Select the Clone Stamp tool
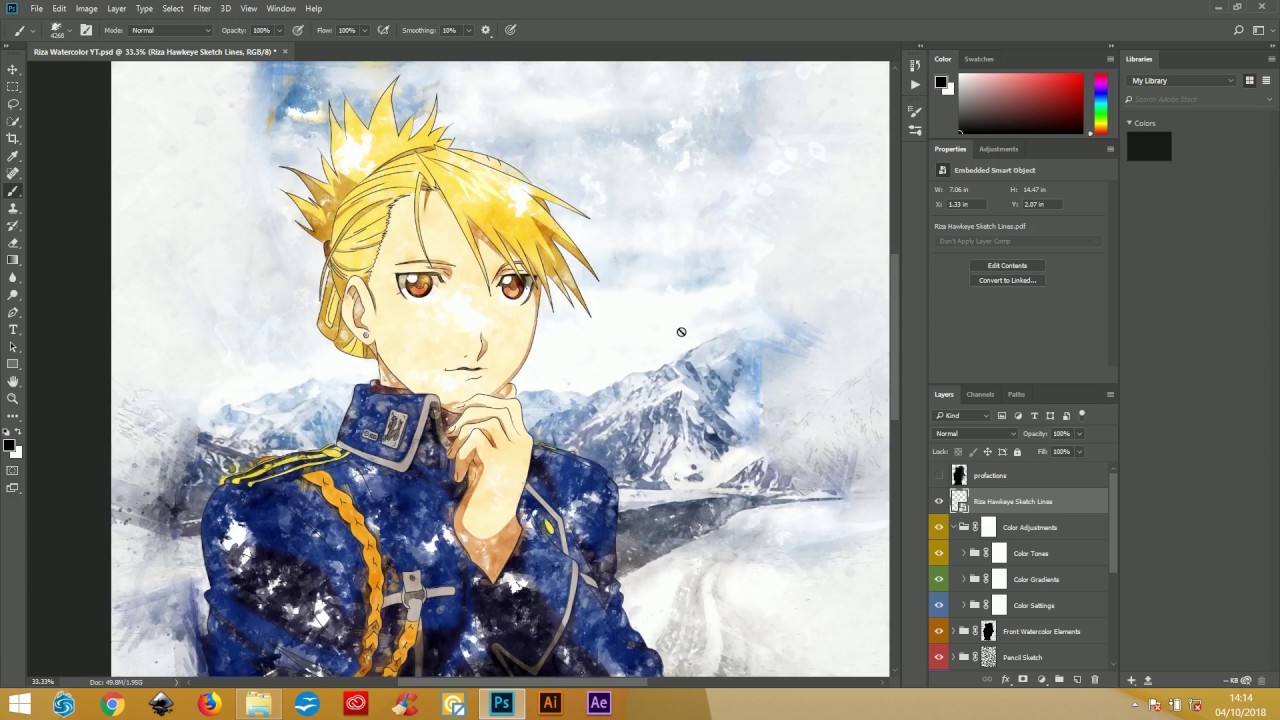 (13, 208)
